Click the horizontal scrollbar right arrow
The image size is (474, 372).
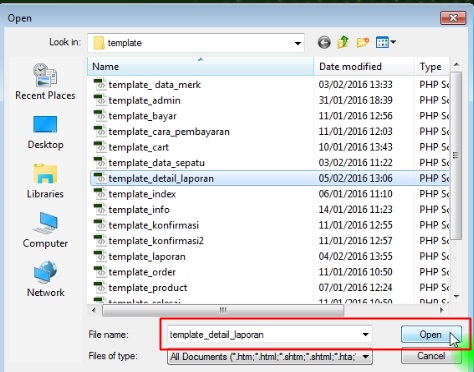pos(442,310)
